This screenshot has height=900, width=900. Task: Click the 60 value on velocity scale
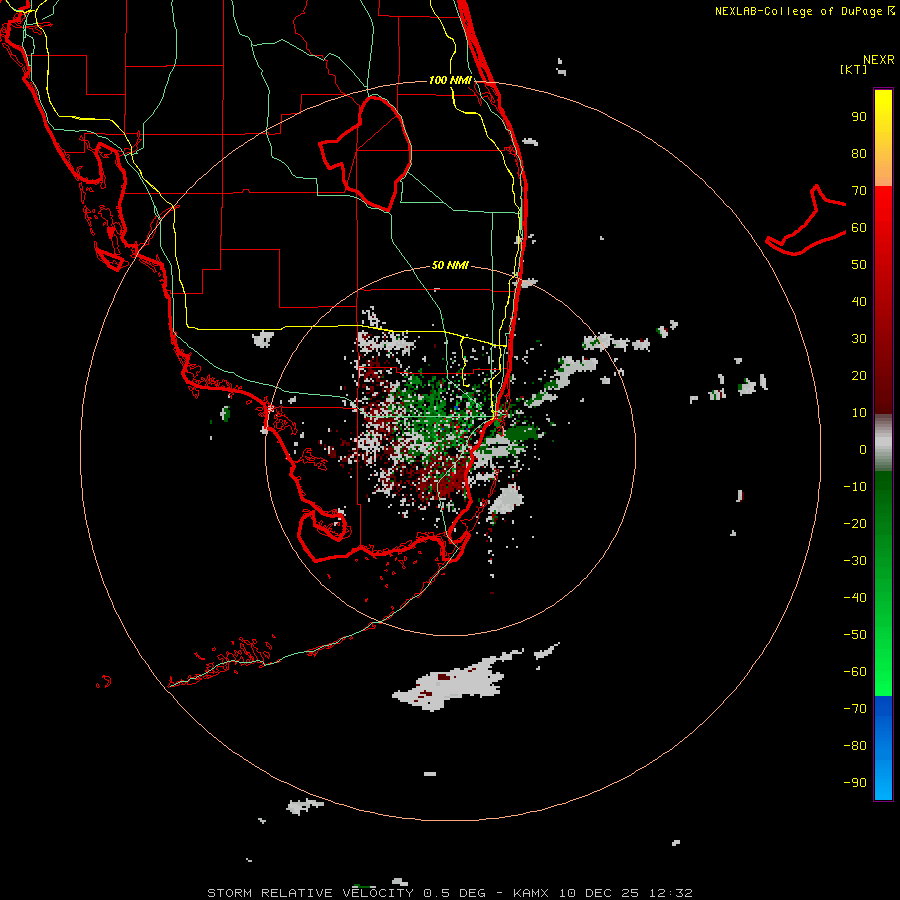click(859, 227)
